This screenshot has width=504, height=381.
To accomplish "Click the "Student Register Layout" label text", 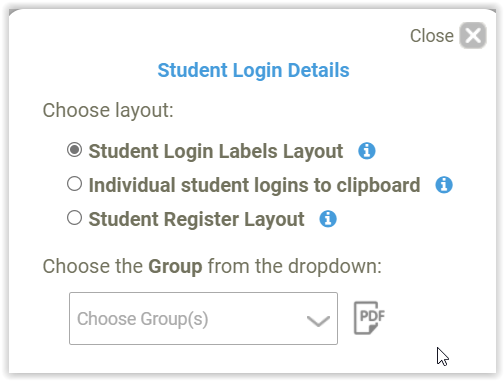I will coord(196,219).
